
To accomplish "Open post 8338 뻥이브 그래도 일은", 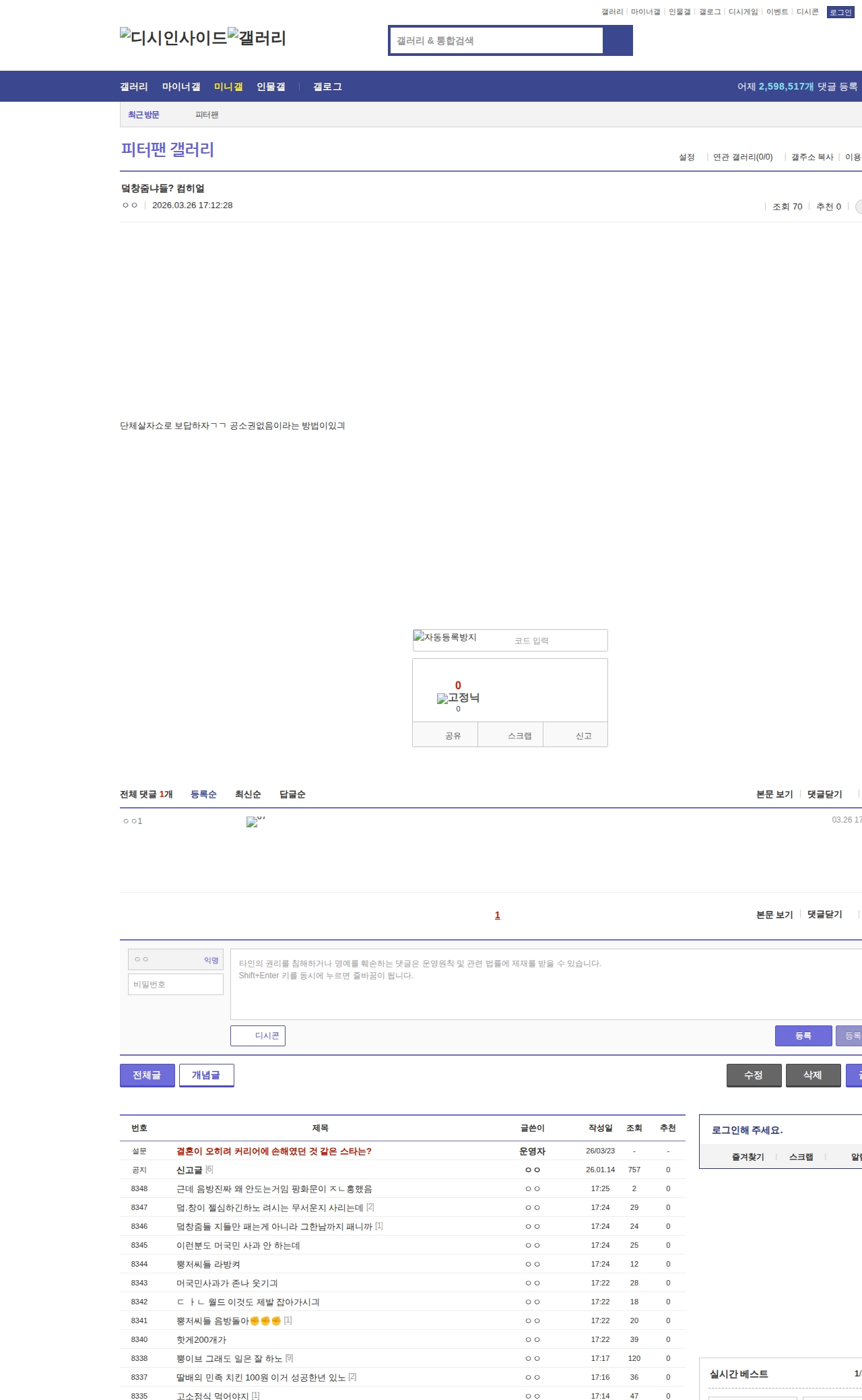I will pyautogui.click(x=229, y=1359).
